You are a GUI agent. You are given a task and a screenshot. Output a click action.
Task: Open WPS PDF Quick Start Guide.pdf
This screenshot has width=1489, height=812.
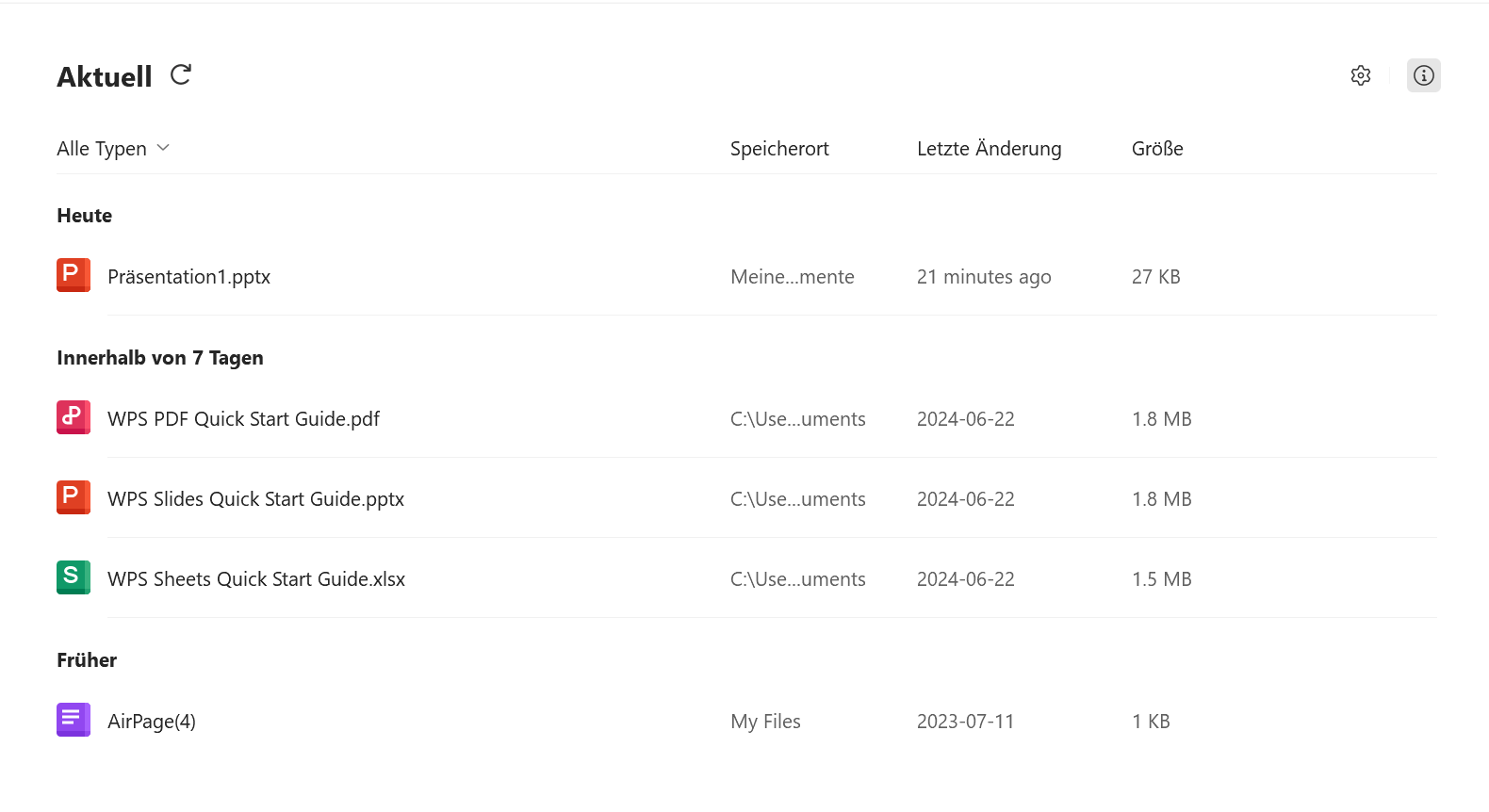pos(243,419)
